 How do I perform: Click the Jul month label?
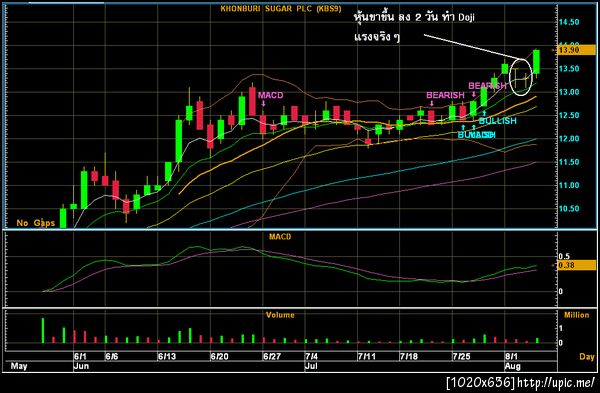tap(311, 366)
